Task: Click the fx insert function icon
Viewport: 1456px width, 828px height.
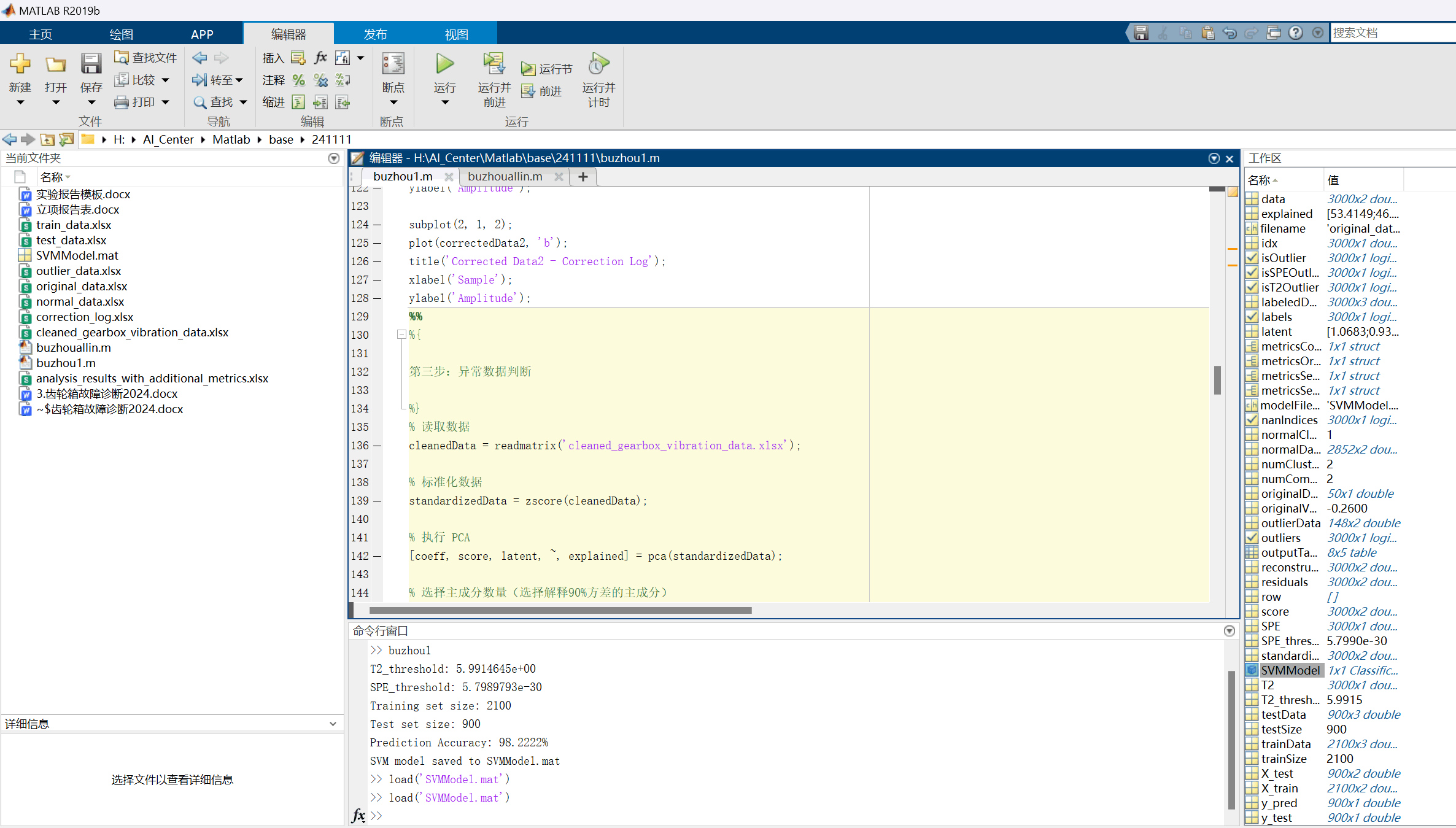Action: point(320,58)
